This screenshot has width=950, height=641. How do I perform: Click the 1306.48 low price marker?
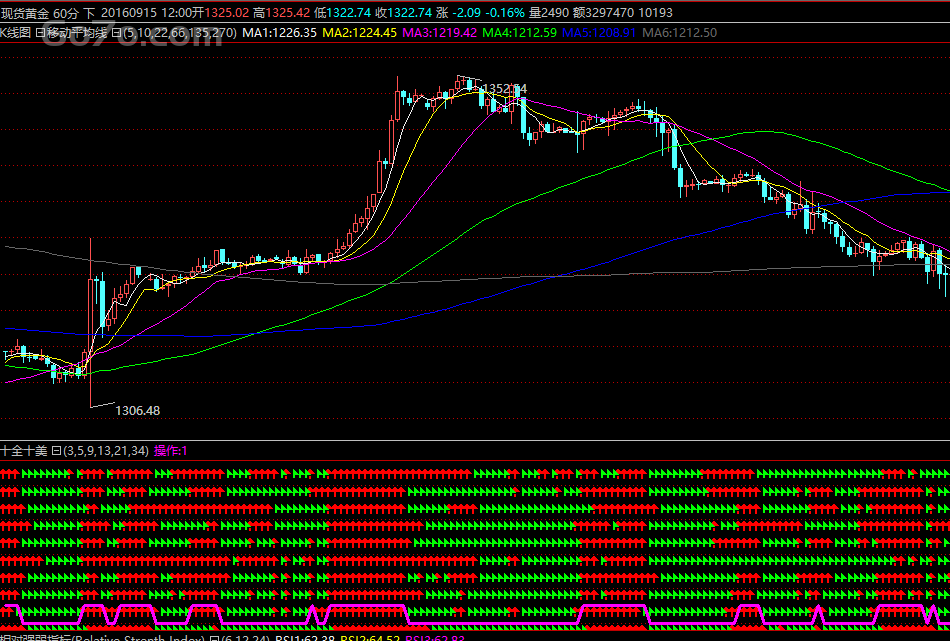click(x=138, y=410)
